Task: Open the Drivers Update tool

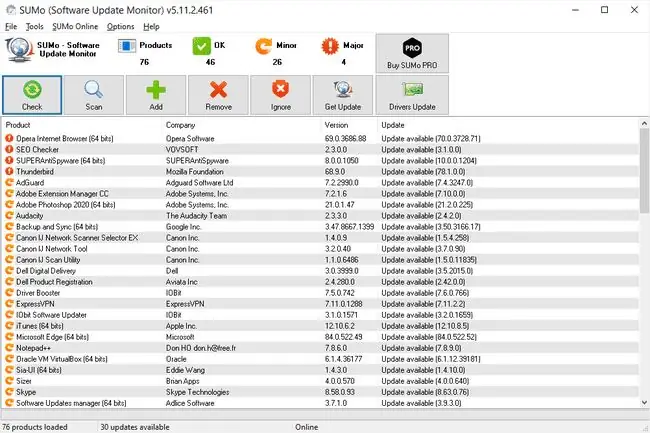Action: point(412,95)
